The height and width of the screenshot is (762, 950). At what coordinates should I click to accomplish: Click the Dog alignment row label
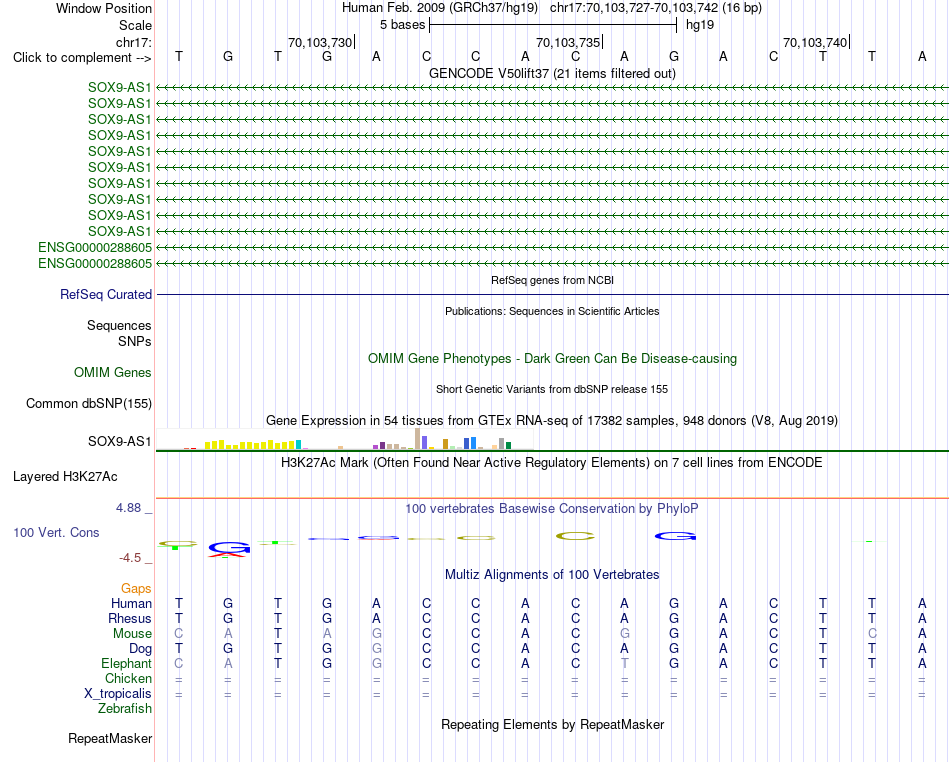coord(140,649)
